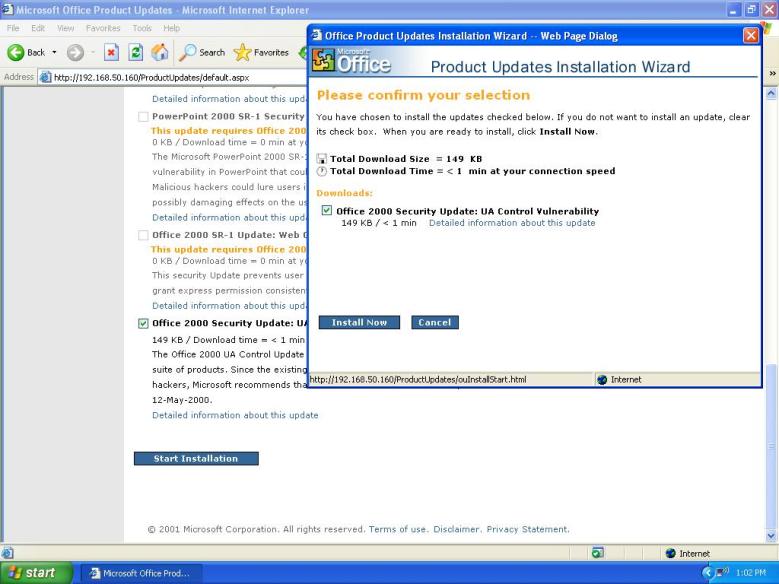
Task: Open the Back button history dropdown arrow
Action: pos(54,52)
